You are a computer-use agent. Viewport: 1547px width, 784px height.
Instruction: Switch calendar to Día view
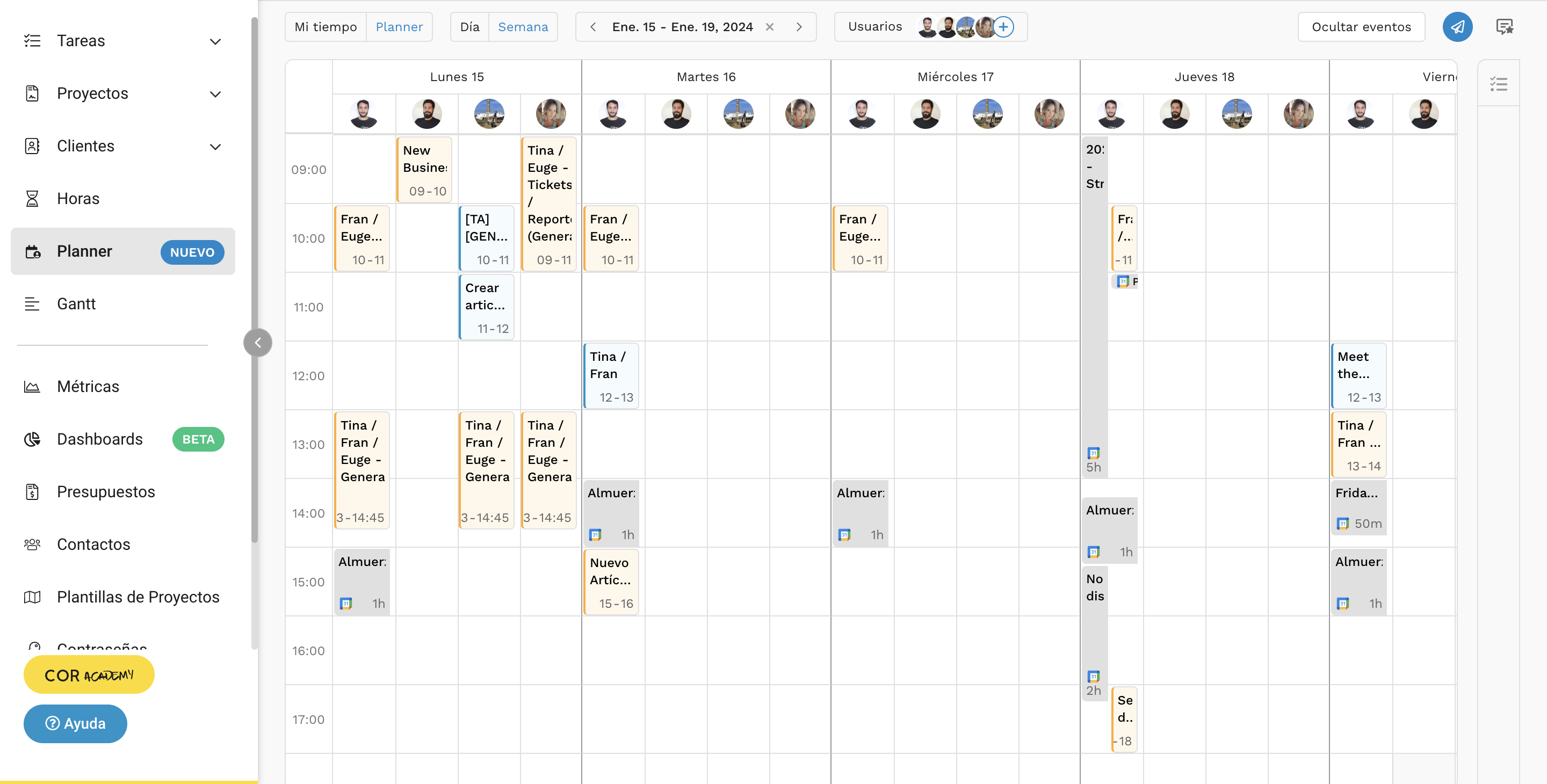[470, 26]
